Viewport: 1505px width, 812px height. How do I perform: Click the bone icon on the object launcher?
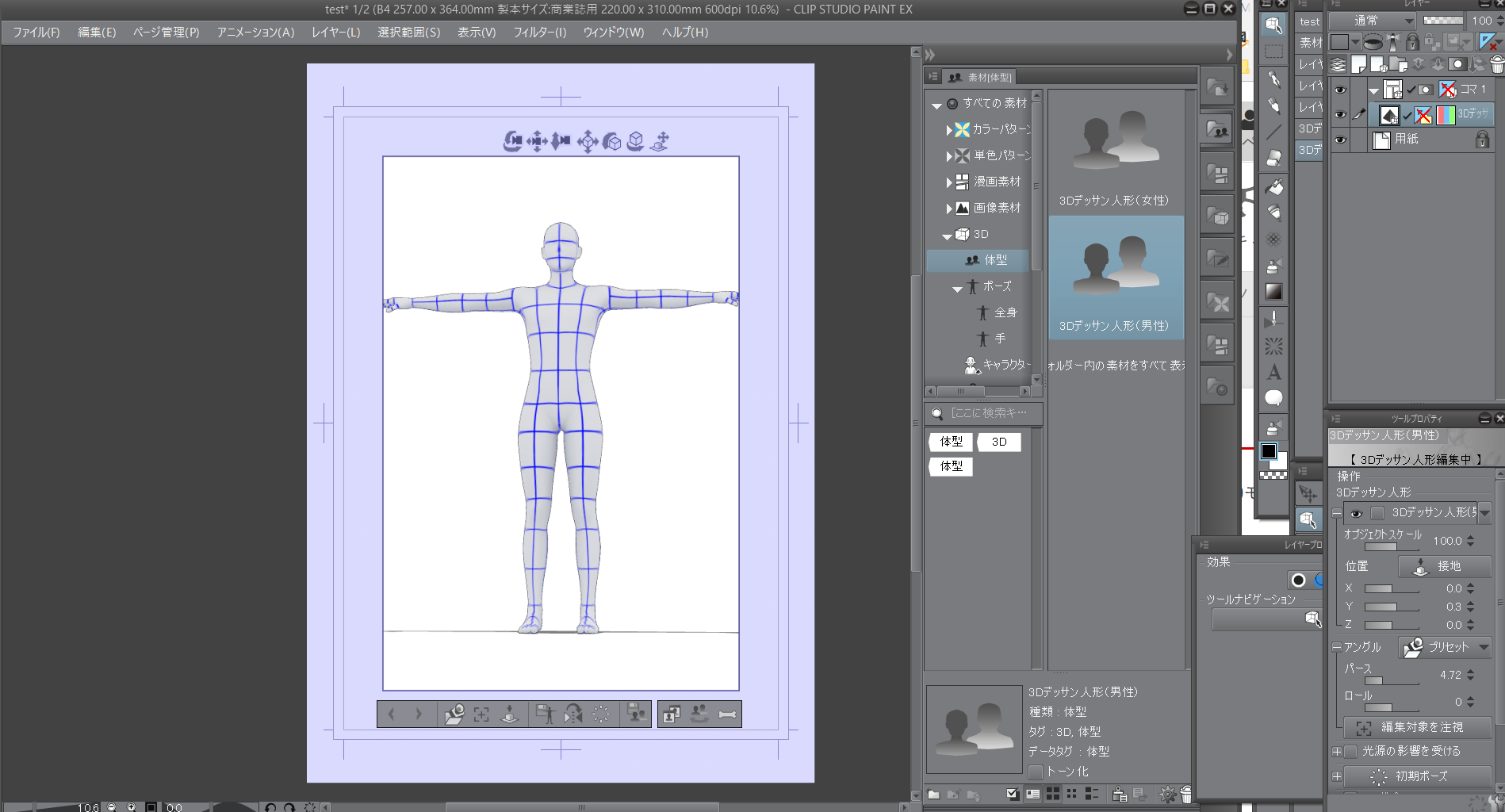pos(727,714)
